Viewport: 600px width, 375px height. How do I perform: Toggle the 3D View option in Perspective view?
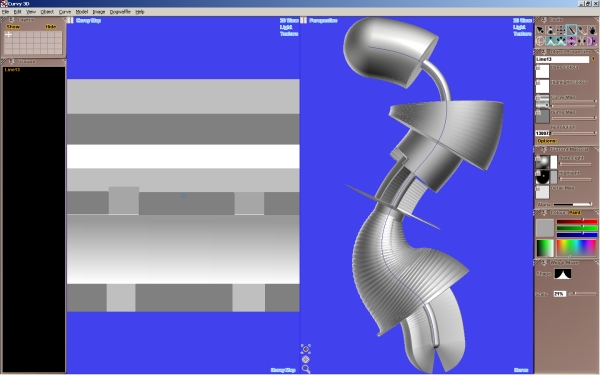522,20
